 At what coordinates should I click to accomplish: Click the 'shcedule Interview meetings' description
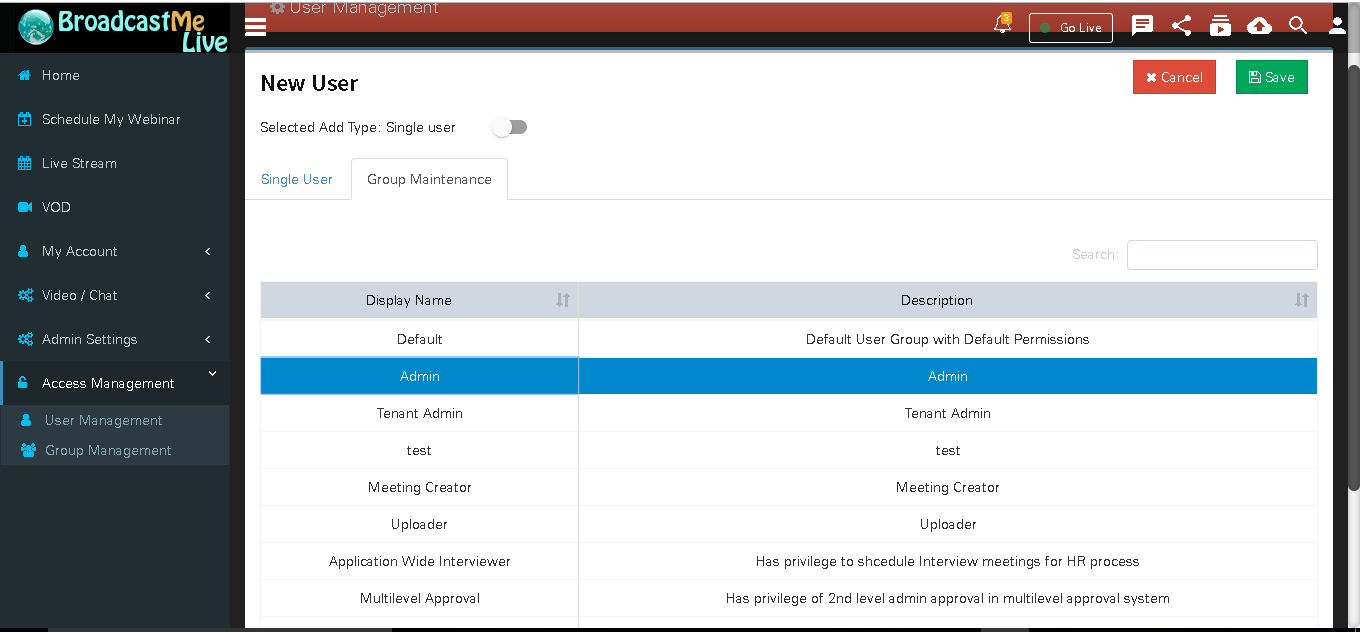(x=948, y=561)
